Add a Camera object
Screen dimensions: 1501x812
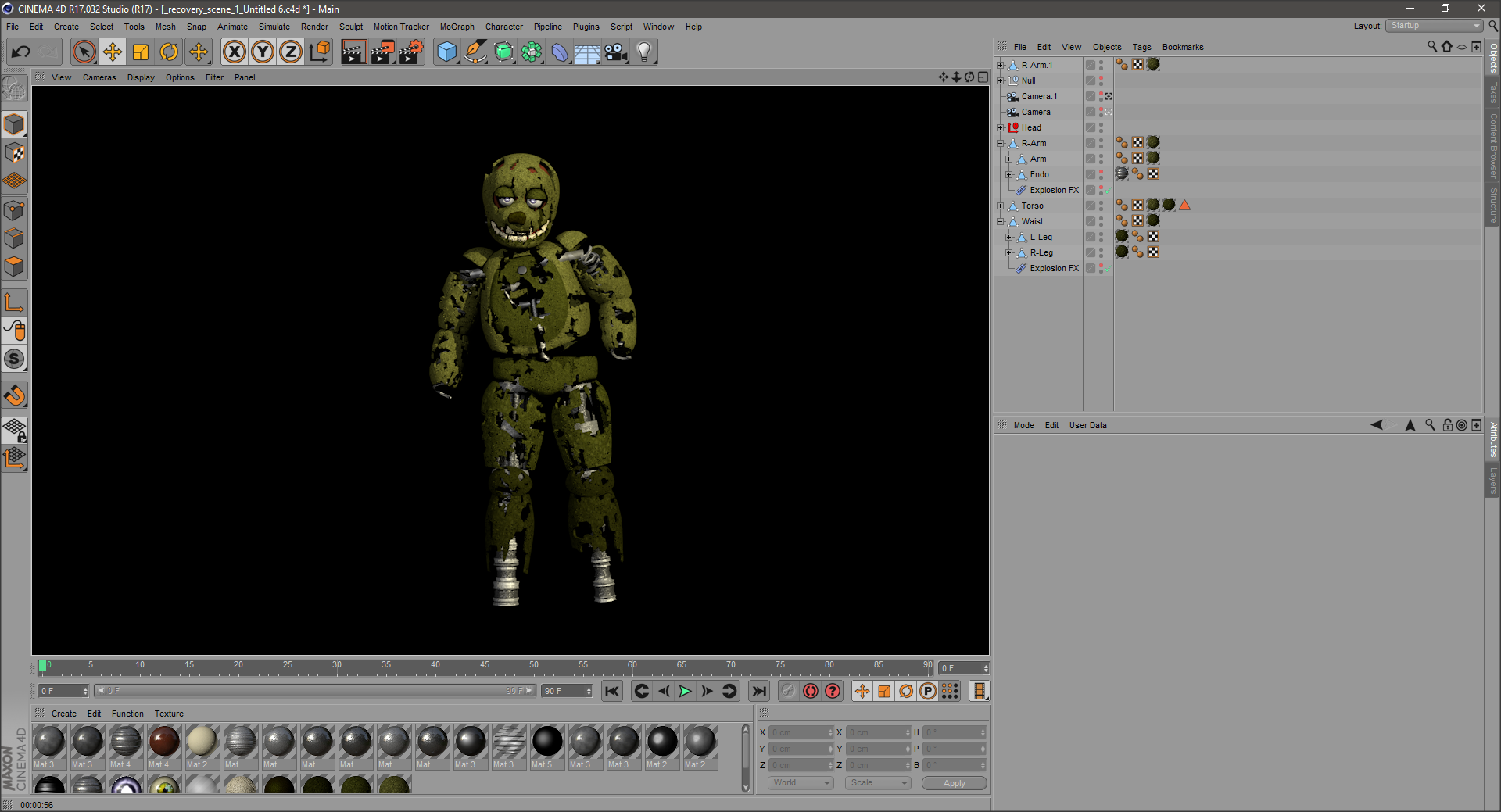coord(616,52)
